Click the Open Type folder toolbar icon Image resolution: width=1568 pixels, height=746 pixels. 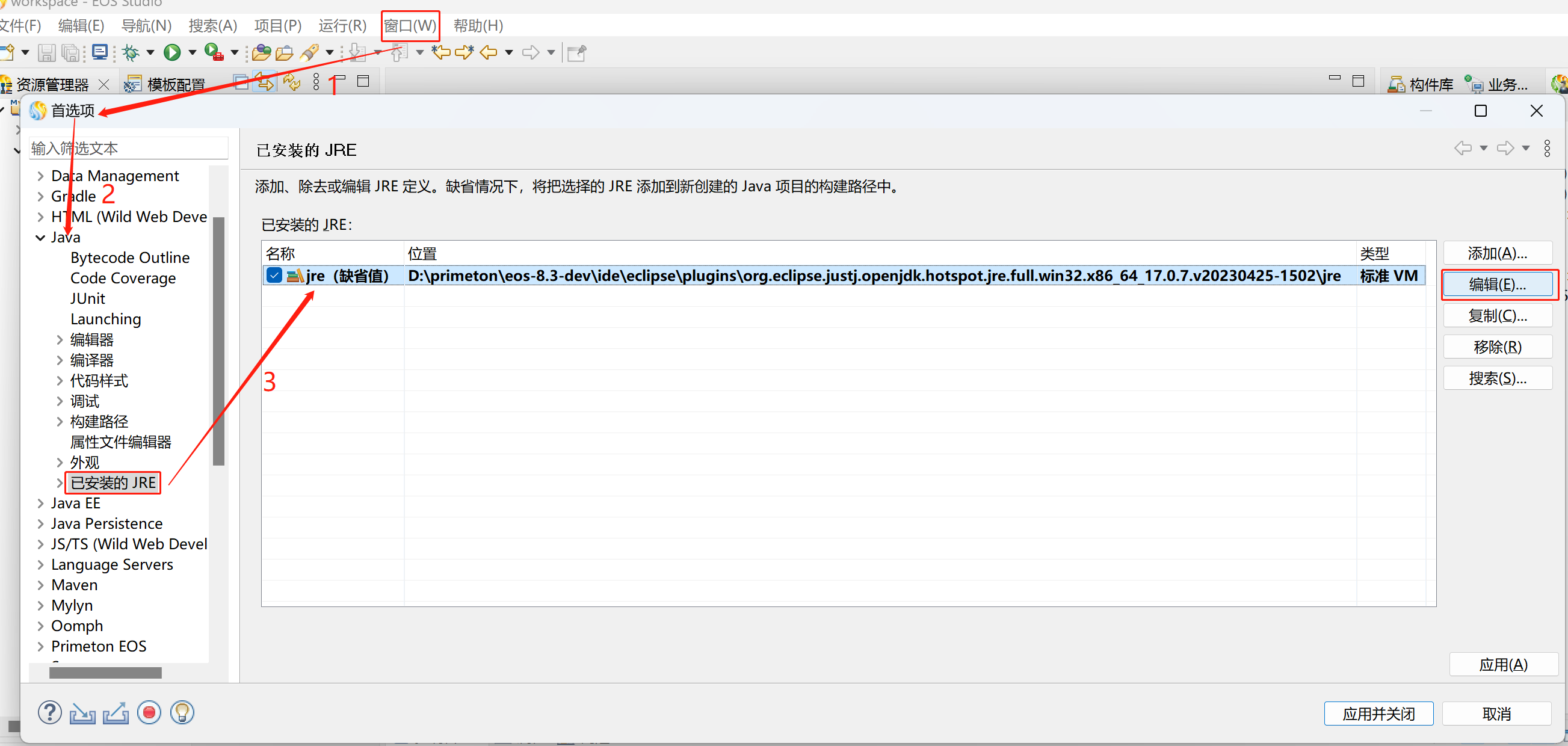coord(261,53)
